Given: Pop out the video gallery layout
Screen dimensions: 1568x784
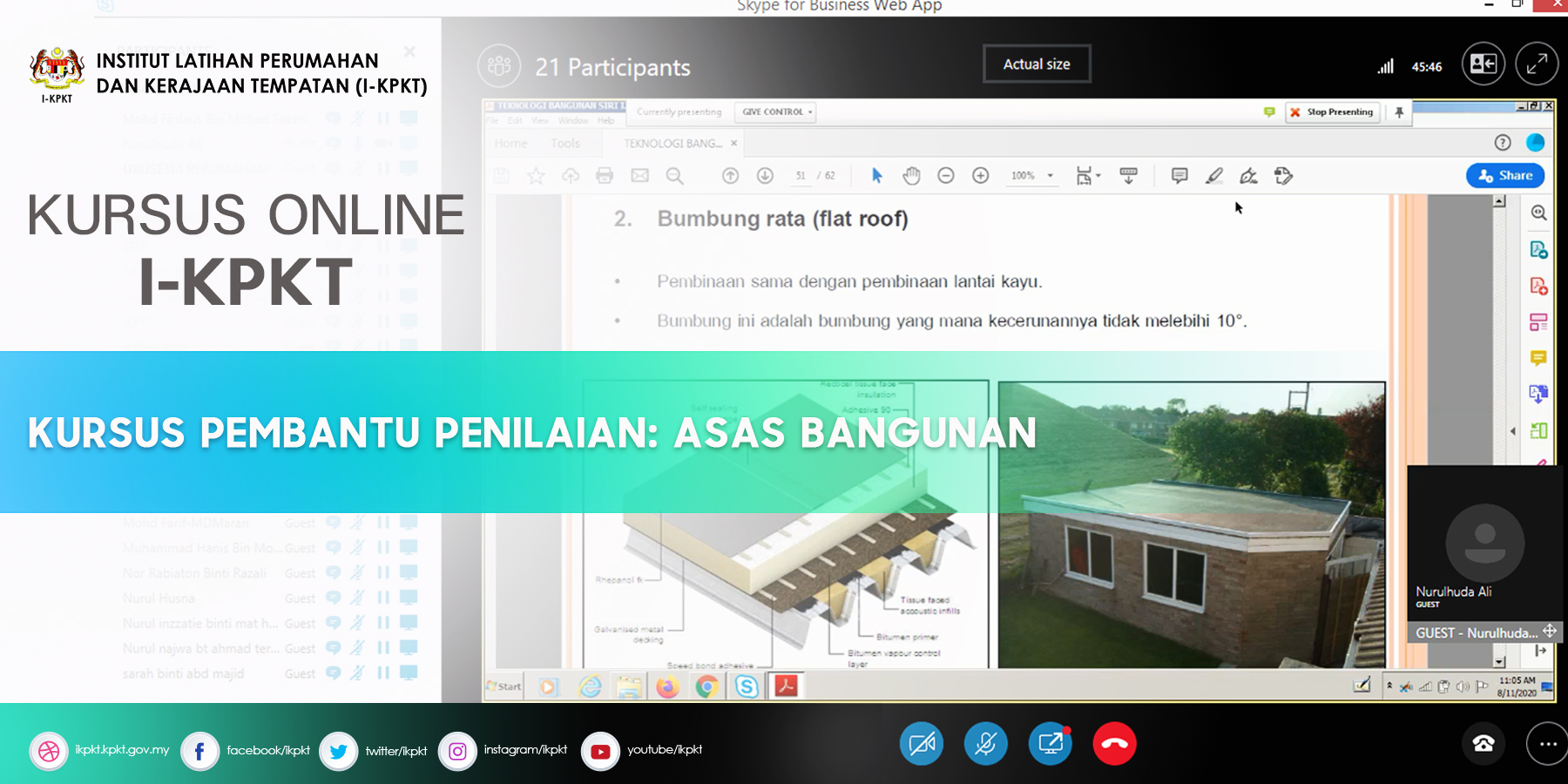Looking at the screenshot, I should [1484, 64].
